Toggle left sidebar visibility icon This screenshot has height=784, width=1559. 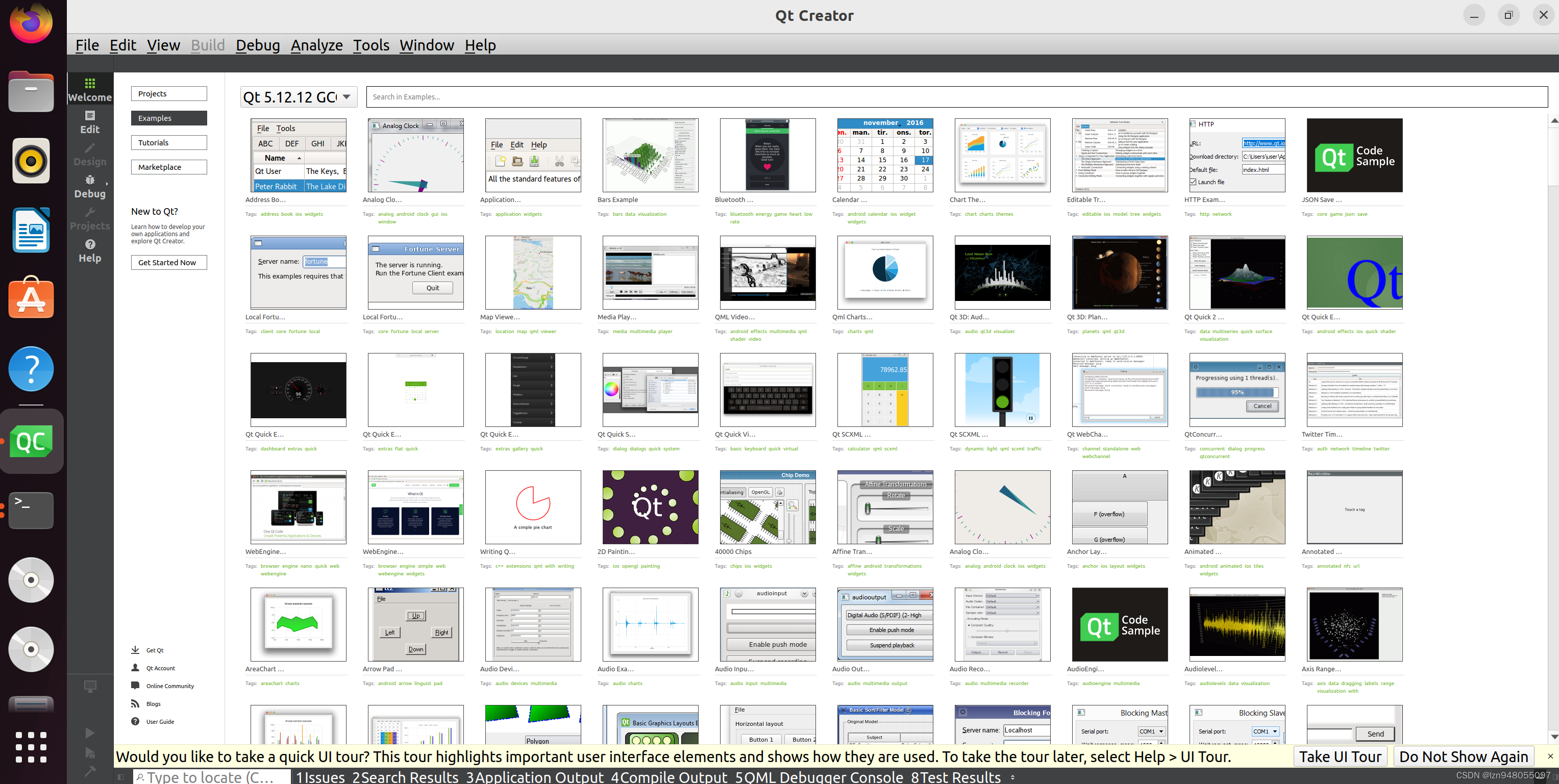(x=120, y=777)
